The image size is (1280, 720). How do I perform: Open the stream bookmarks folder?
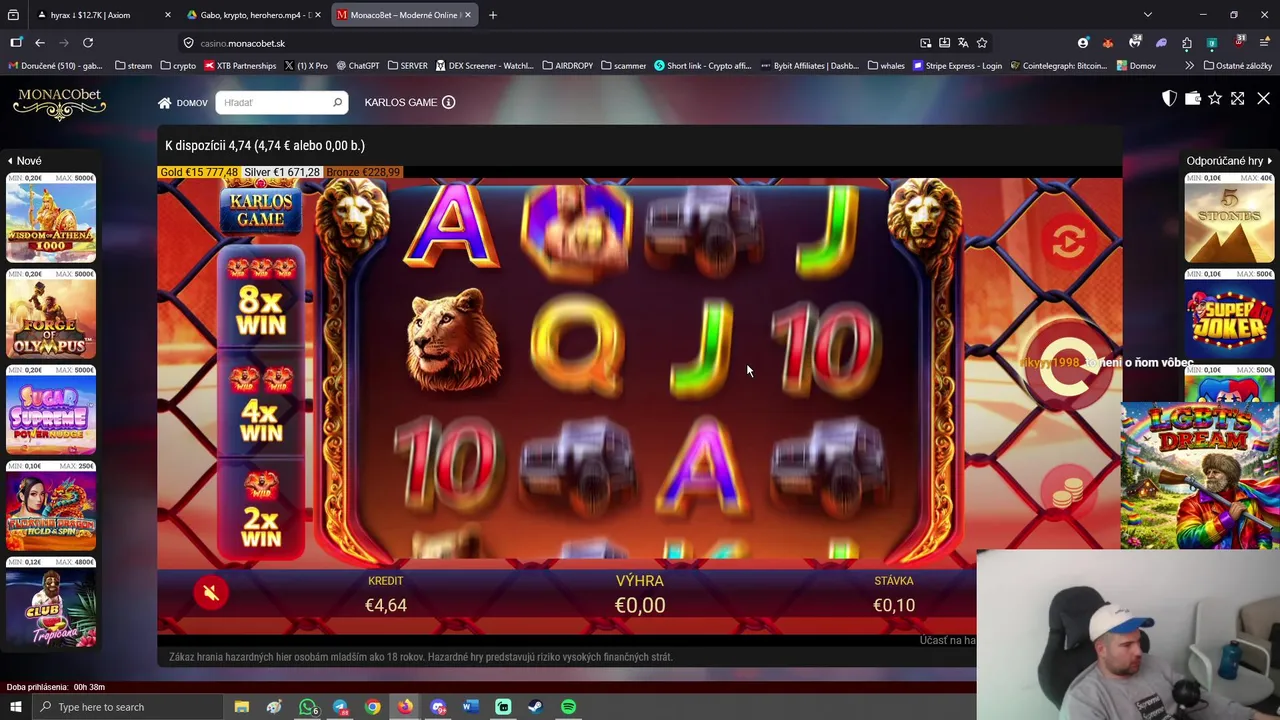coord(134,66)
